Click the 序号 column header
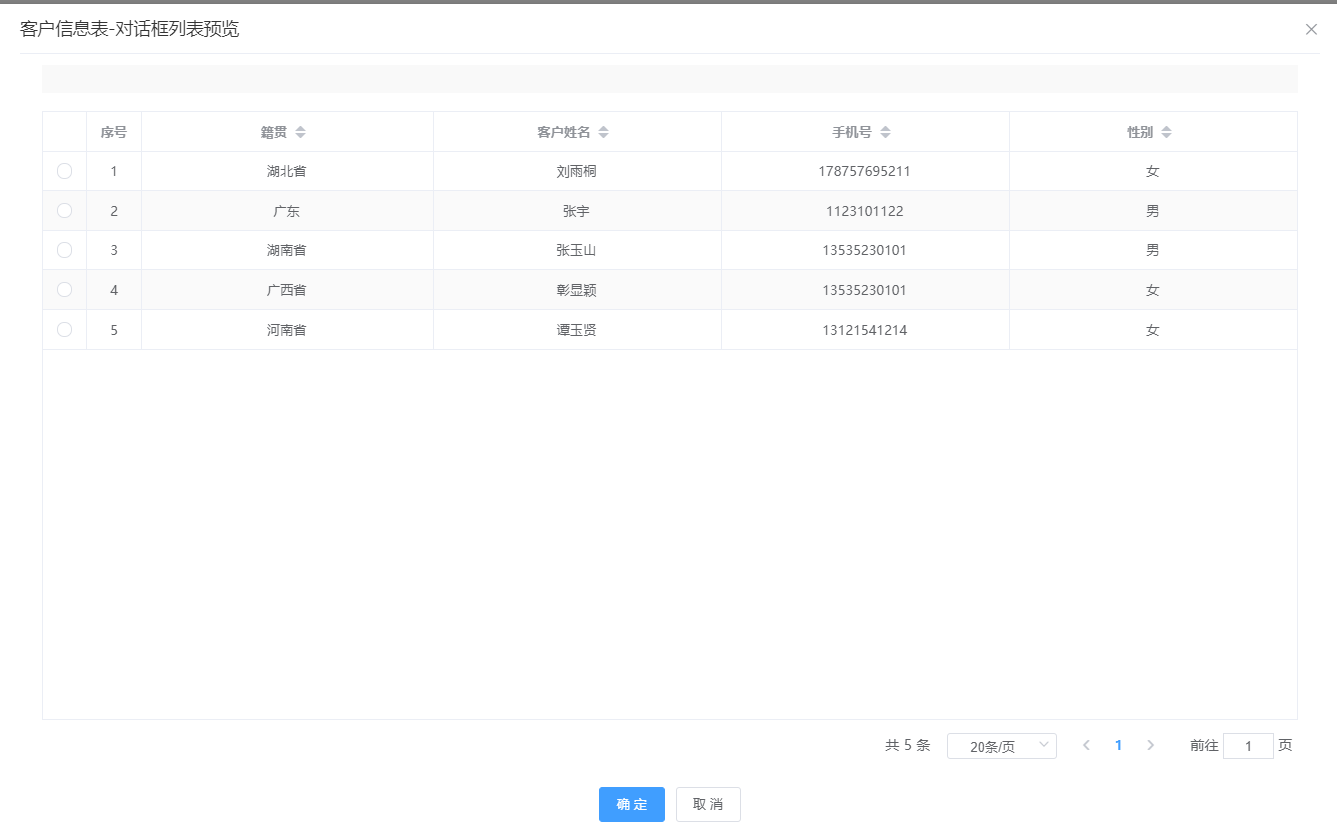 click(114, 132)
